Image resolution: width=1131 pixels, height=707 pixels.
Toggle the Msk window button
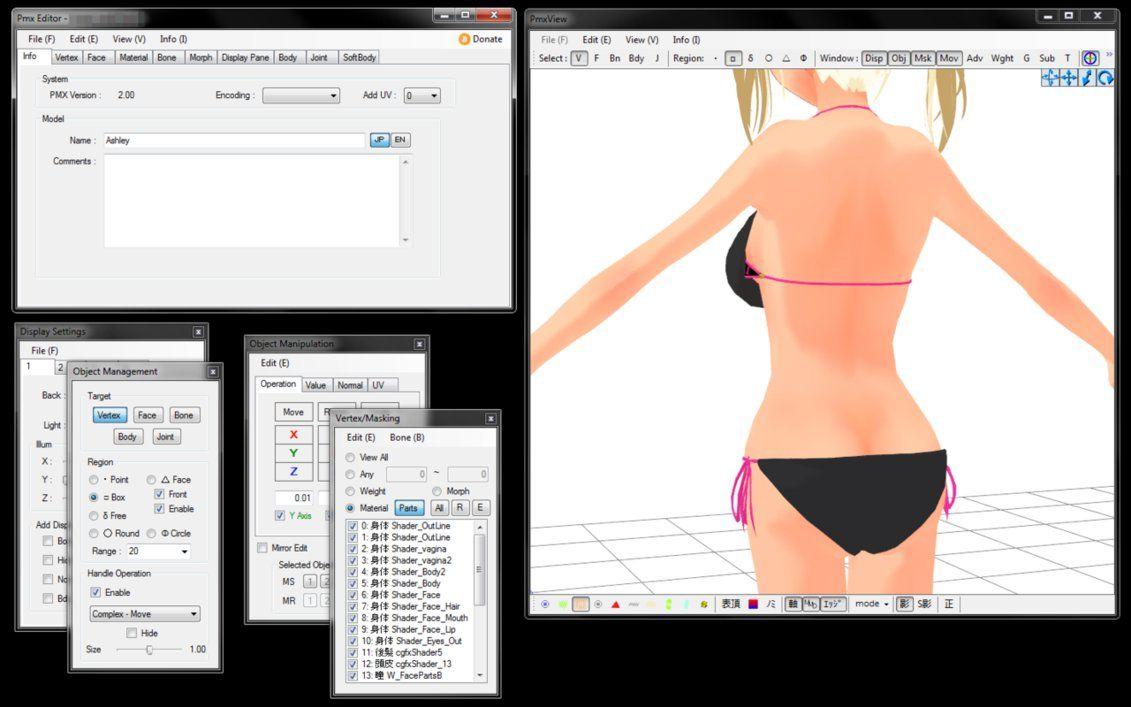923,58
